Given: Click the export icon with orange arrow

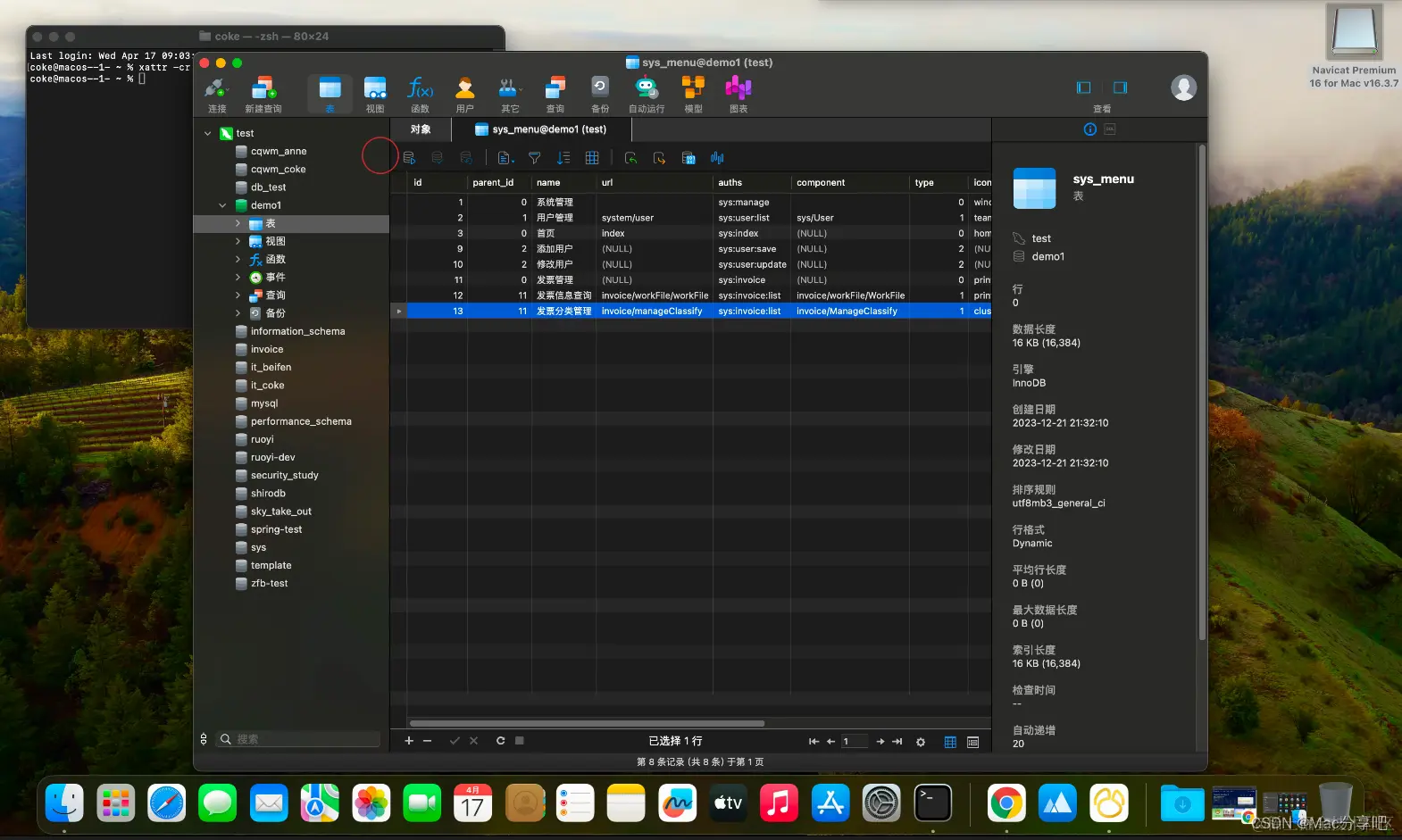Looking at the screenshot, I should [x=659, y=158].
